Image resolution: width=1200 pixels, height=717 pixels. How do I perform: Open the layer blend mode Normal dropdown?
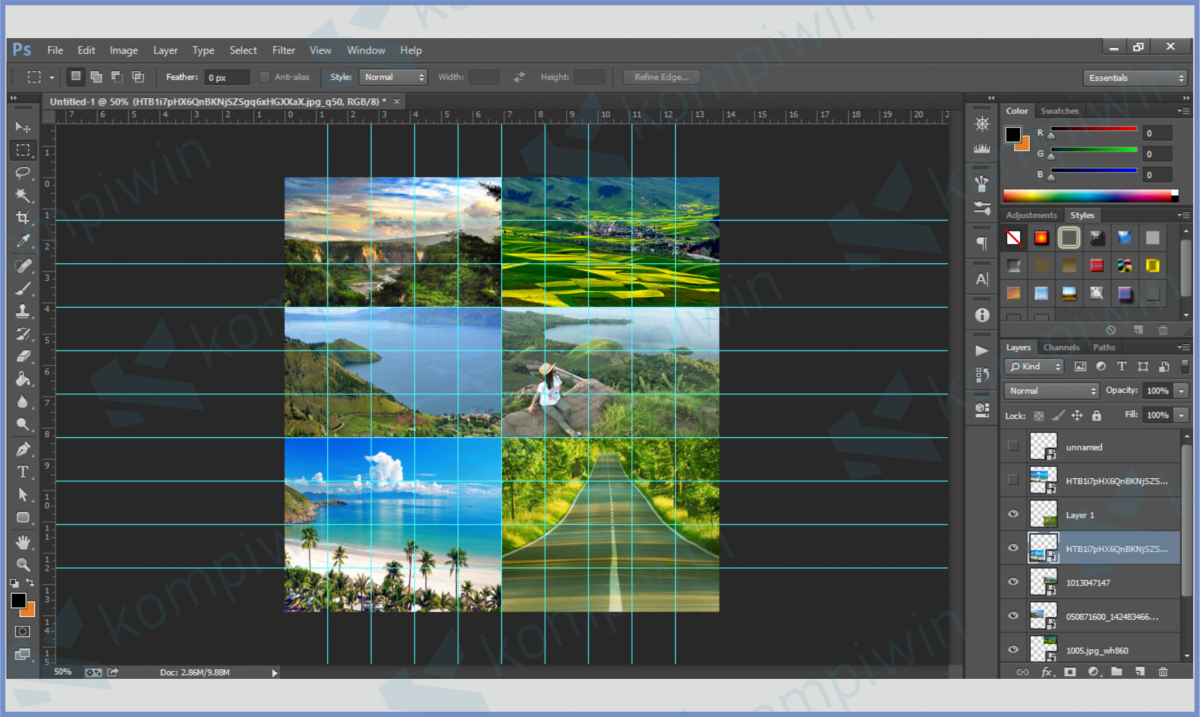(1052, 391)
